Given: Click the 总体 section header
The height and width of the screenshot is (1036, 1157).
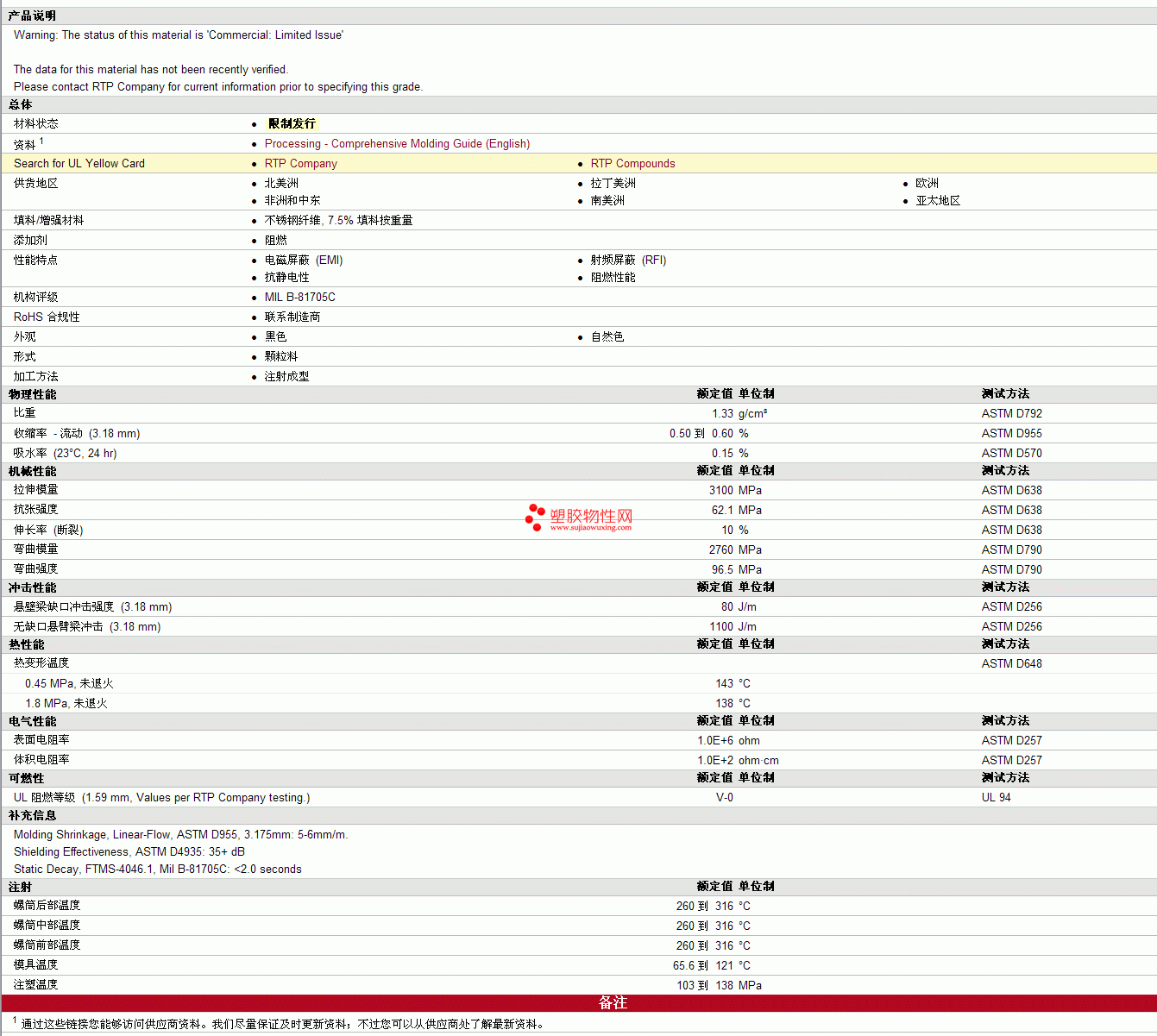Looking at the screenshot, I should [x=21, y=105].
